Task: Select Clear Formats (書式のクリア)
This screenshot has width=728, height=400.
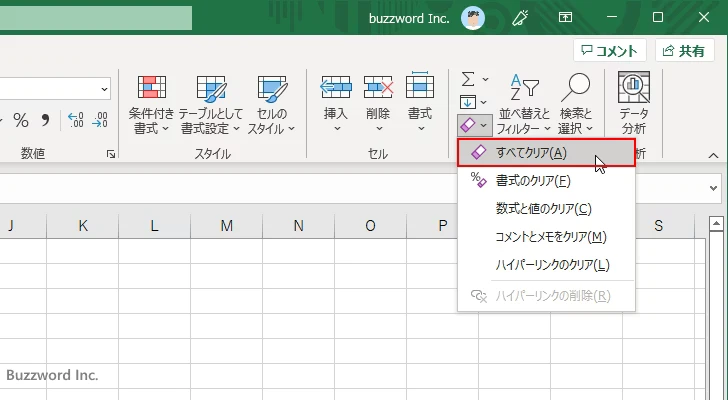Action: (x=533, y=181)
